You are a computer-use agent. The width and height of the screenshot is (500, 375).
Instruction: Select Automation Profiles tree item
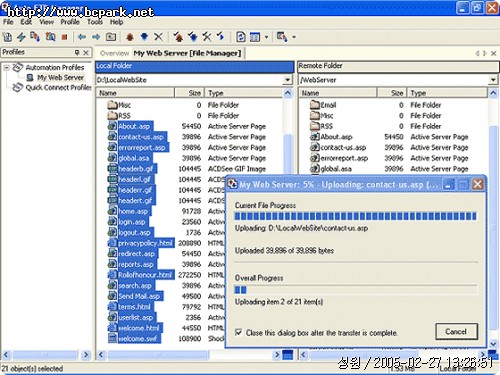pyautogui.click(x=55, y=68)
